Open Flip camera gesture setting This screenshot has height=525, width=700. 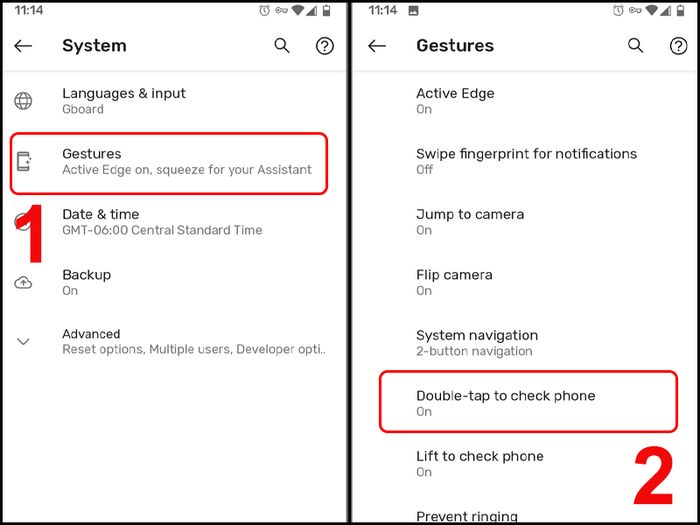point(525,282)
